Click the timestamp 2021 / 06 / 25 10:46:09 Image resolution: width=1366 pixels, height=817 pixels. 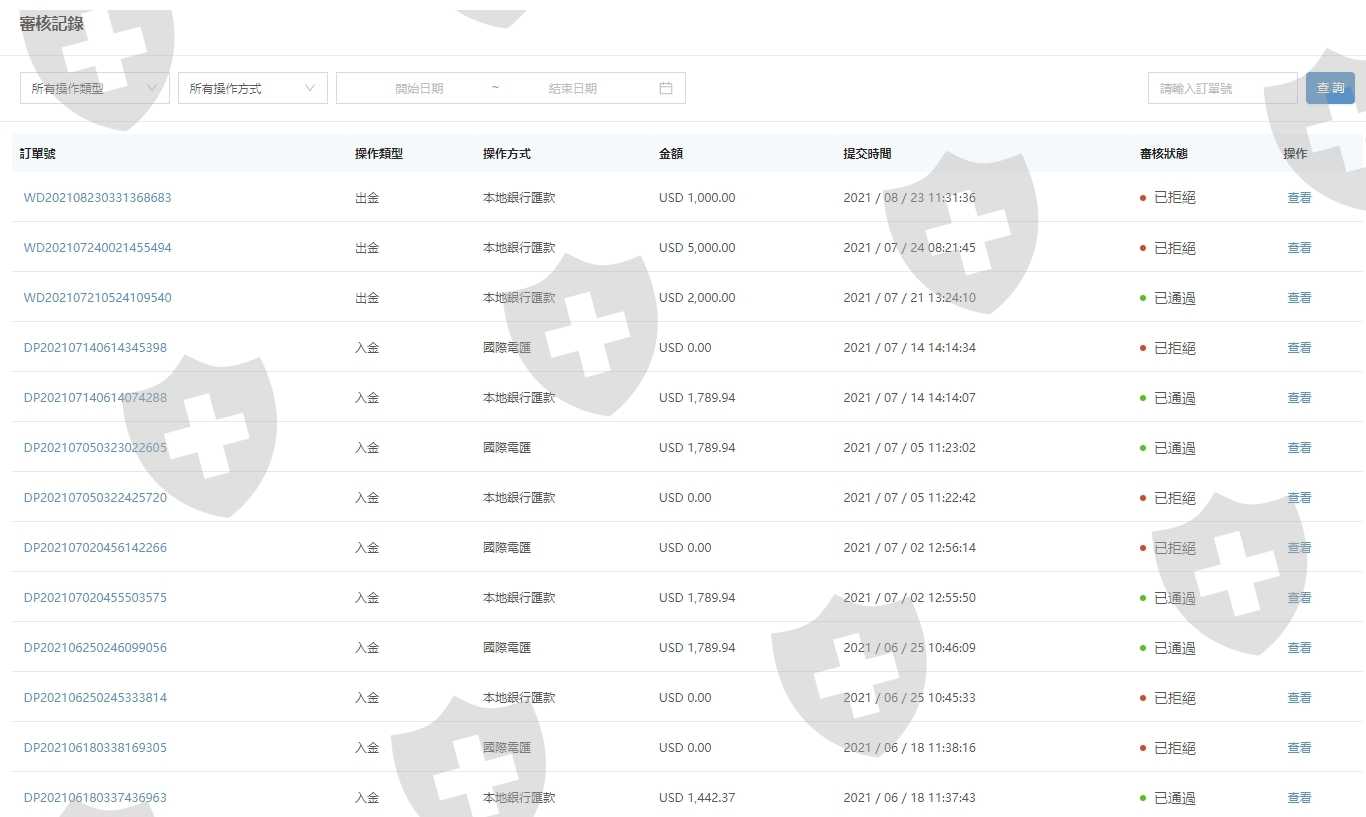[910, 648]
